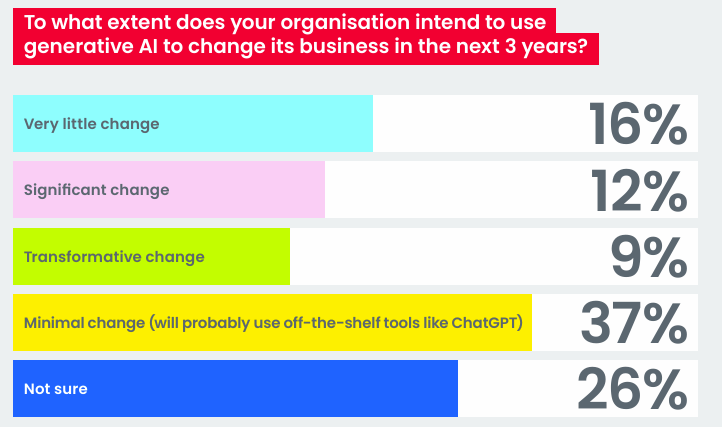This screenshot has width=722, height=427.
Task: Select the pink 'Significant change' bar
Action: [169, 189]
